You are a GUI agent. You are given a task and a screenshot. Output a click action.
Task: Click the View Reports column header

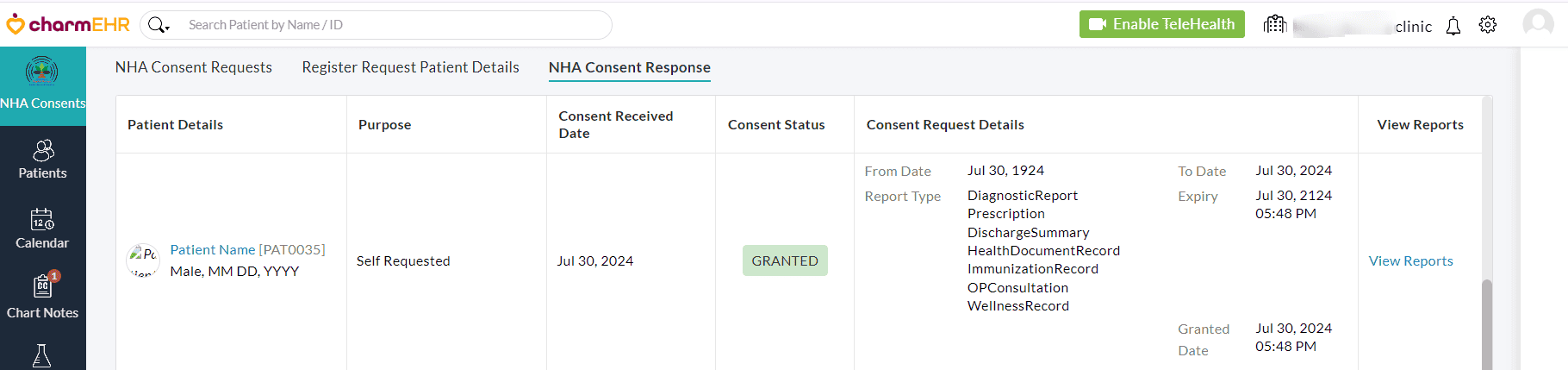point(1420,125)
